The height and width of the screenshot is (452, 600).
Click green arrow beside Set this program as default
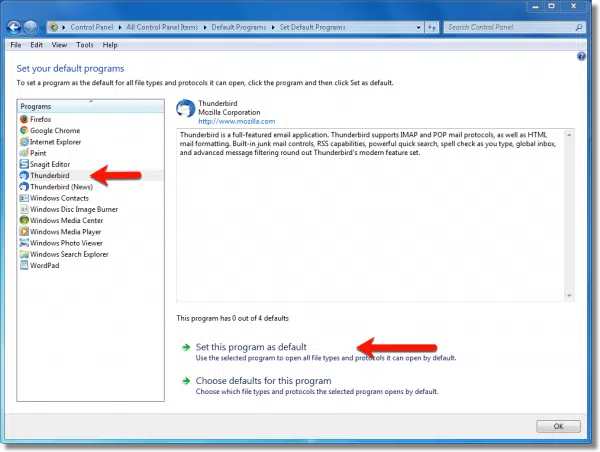pyautogui.click(x=186, y=347)
